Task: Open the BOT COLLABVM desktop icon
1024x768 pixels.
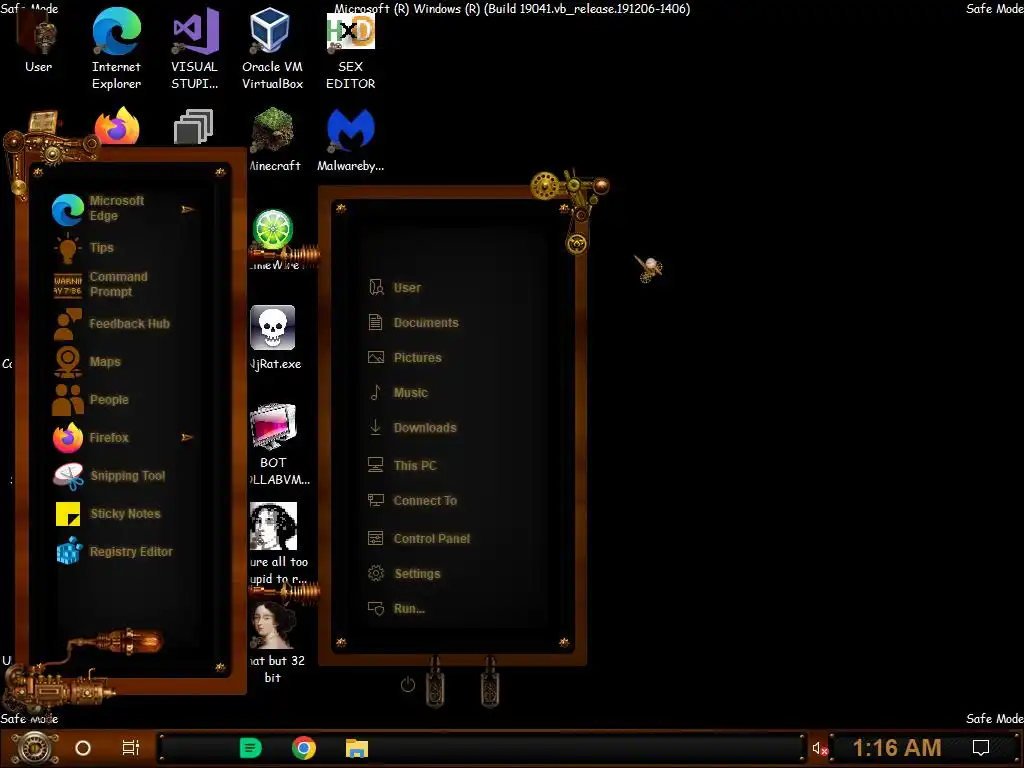Action: coord(274,444)
